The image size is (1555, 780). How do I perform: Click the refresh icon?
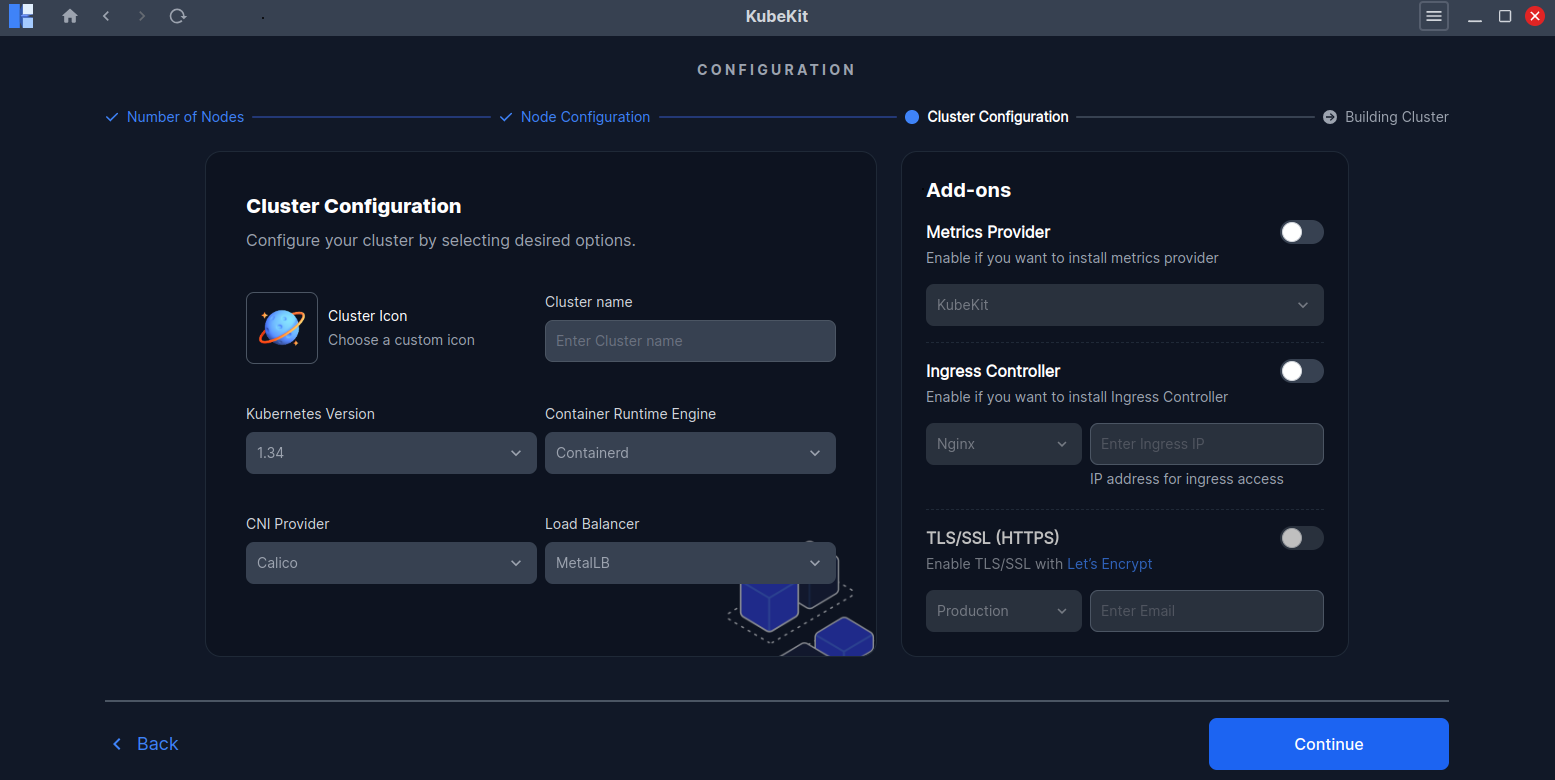[178, 16]
